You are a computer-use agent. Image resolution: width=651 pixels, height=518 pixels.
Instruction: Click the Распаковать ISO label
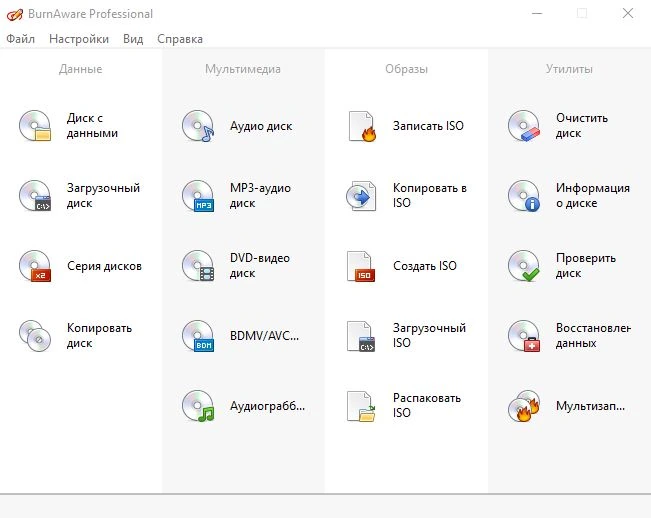(427, 405)
